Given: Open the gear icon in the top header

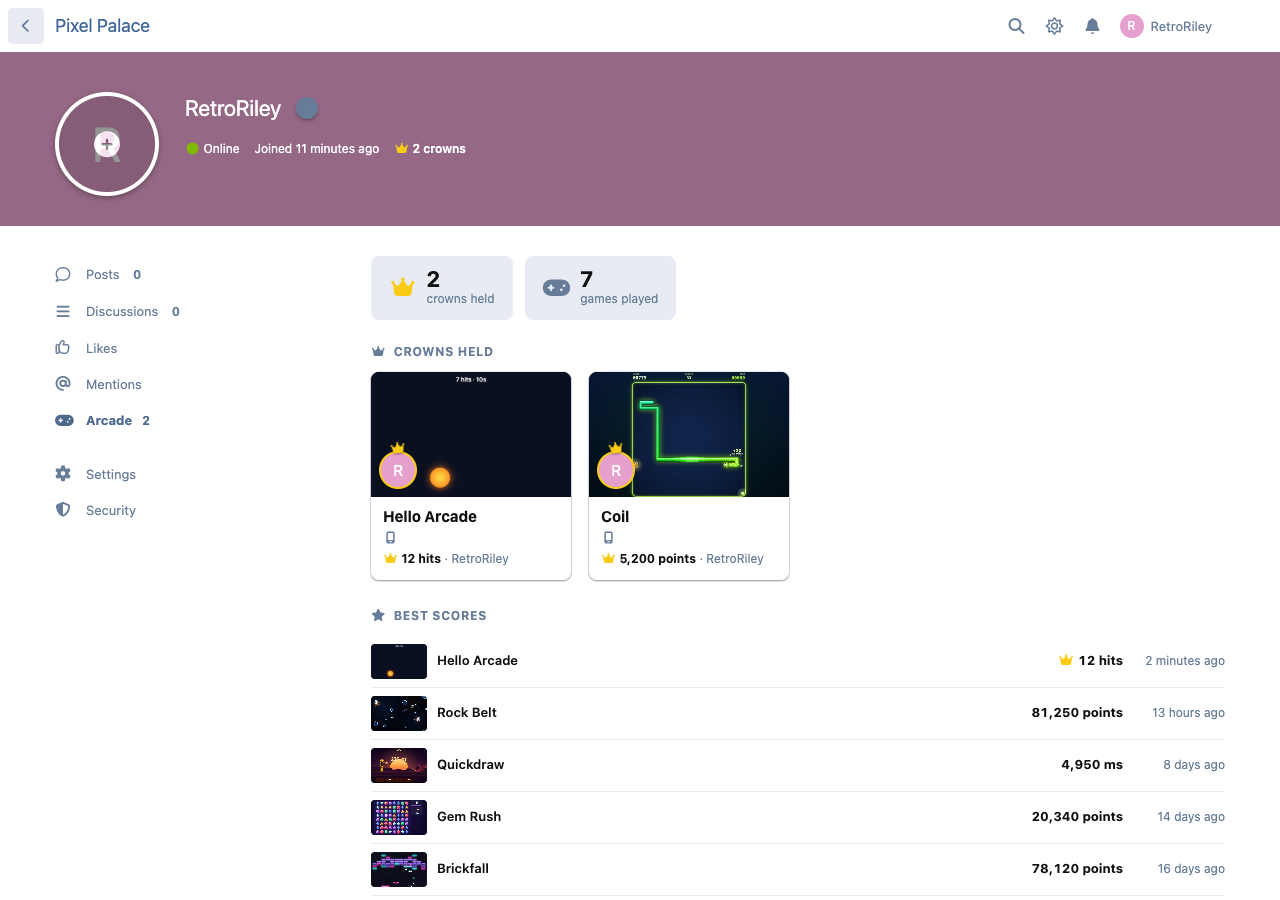Looking at the screenshot, I should pos(1054,26).
